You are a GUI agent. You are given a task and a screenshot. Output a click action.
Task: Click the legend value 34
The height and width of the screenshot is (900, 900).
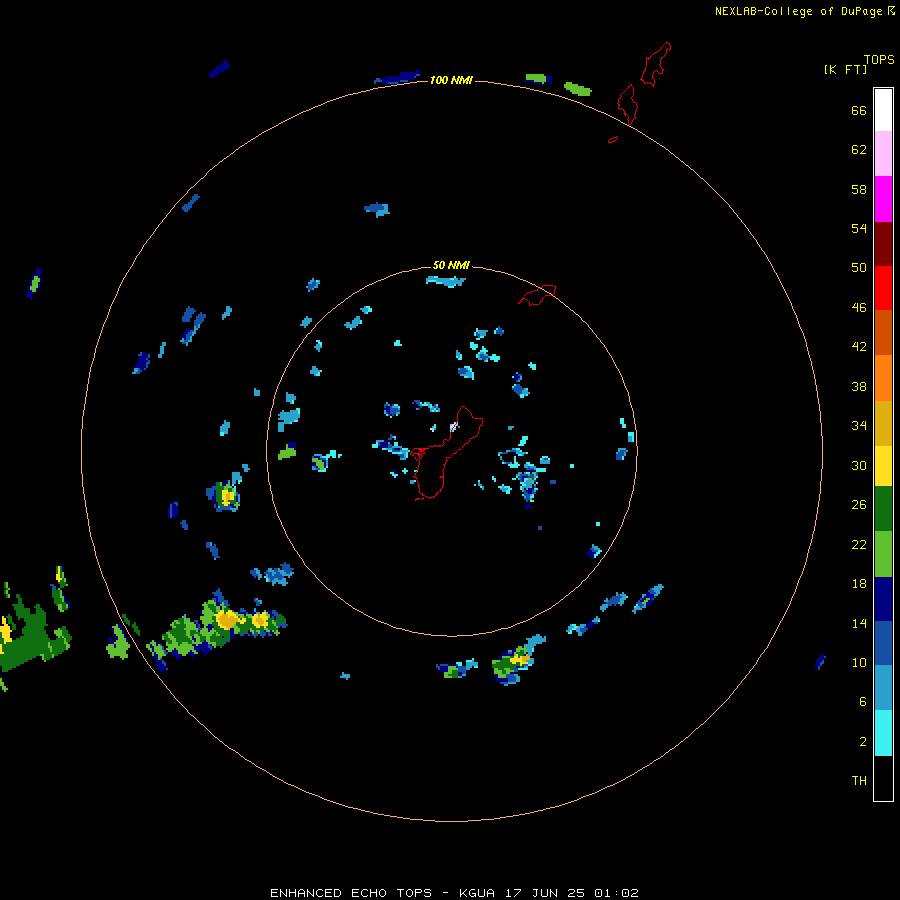coord(859,425)
